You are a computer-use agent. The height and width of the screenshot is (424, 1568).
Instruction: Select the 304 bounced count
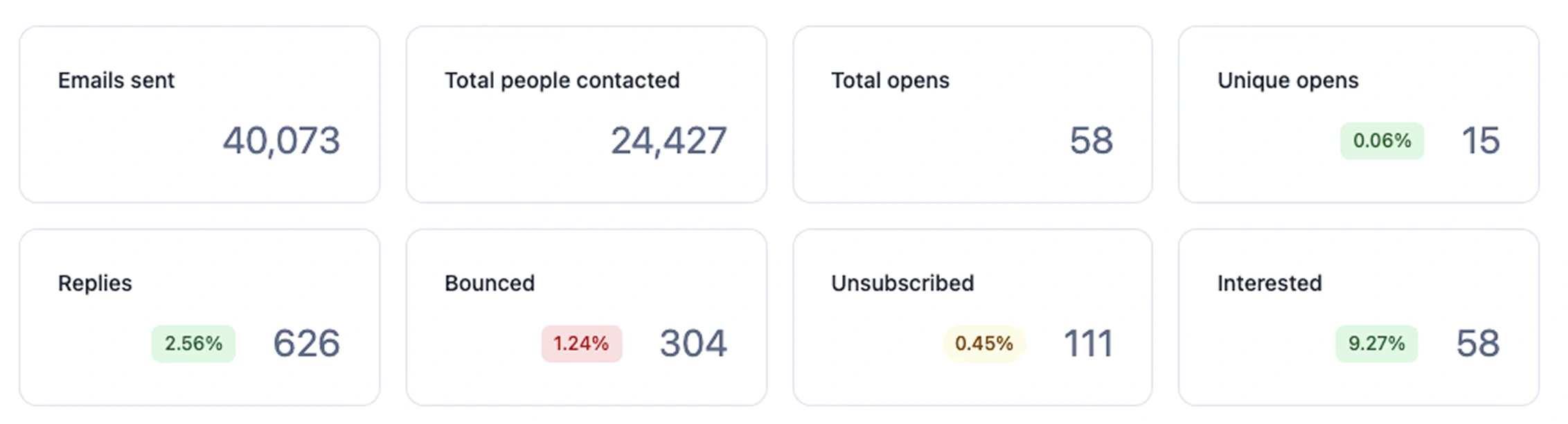pyautogui.click(x=693, y=344)
